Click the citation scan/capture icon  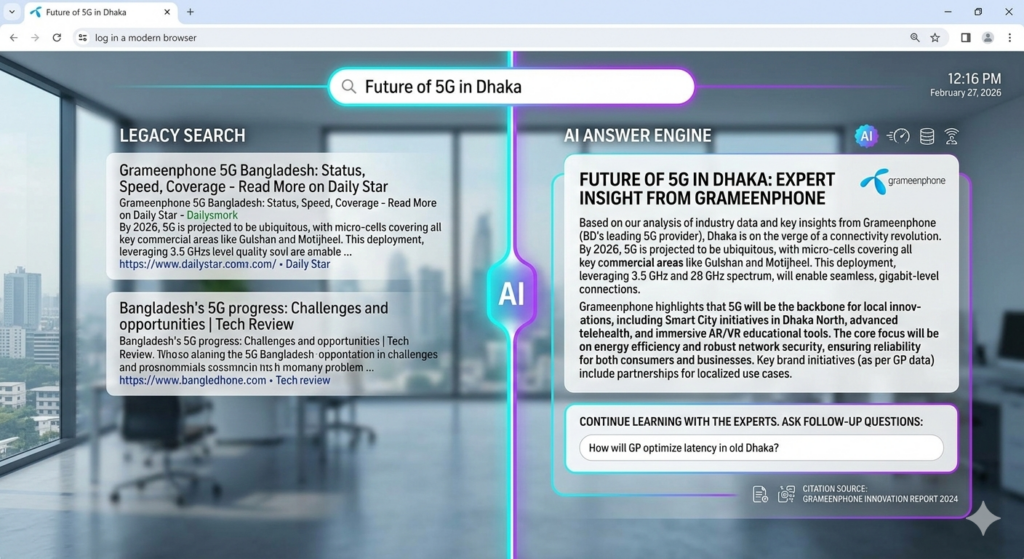click(786, 494)
